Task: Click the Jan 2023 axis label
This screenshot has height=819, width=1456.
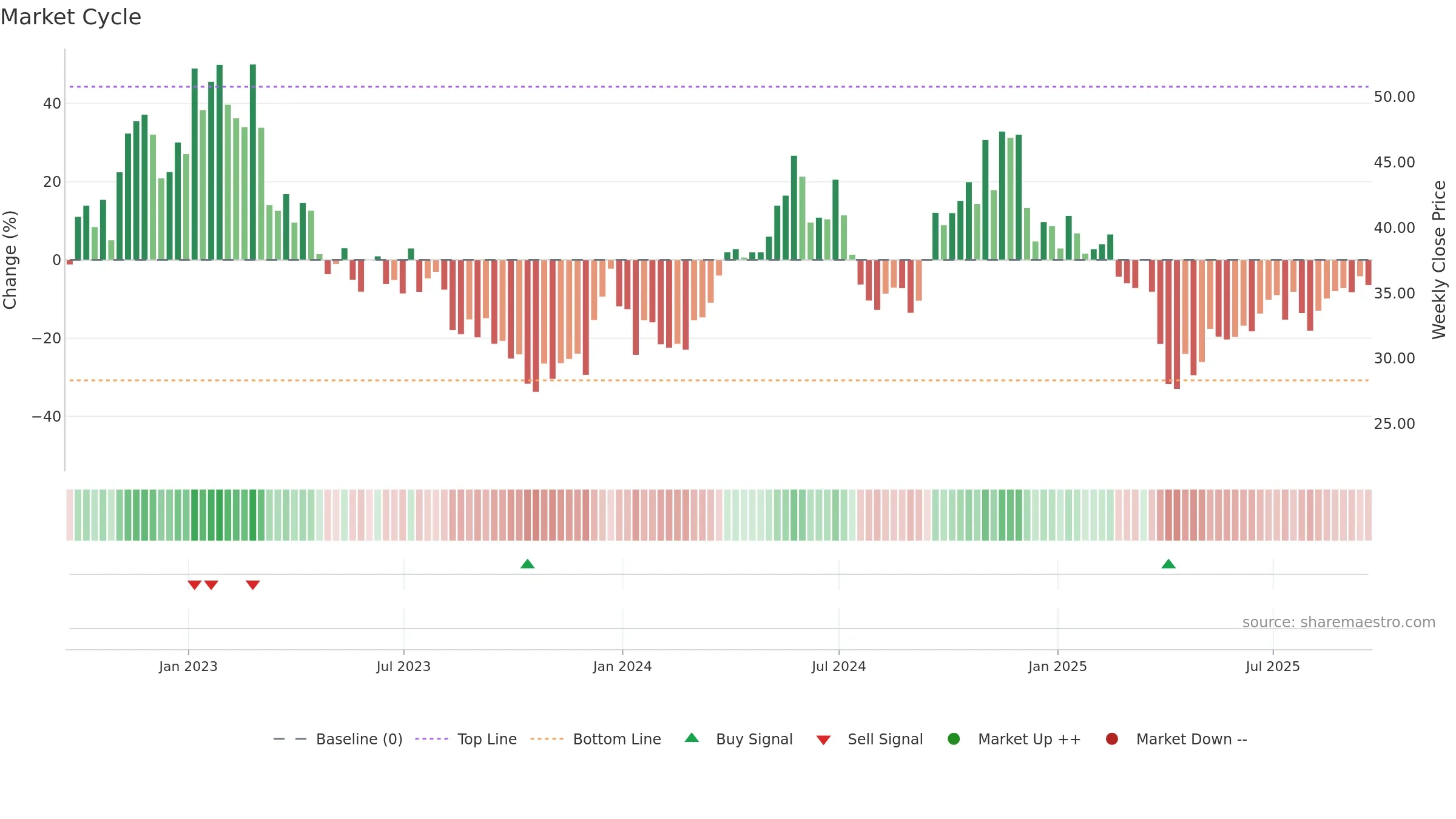Action: click(x=188, y=666)
